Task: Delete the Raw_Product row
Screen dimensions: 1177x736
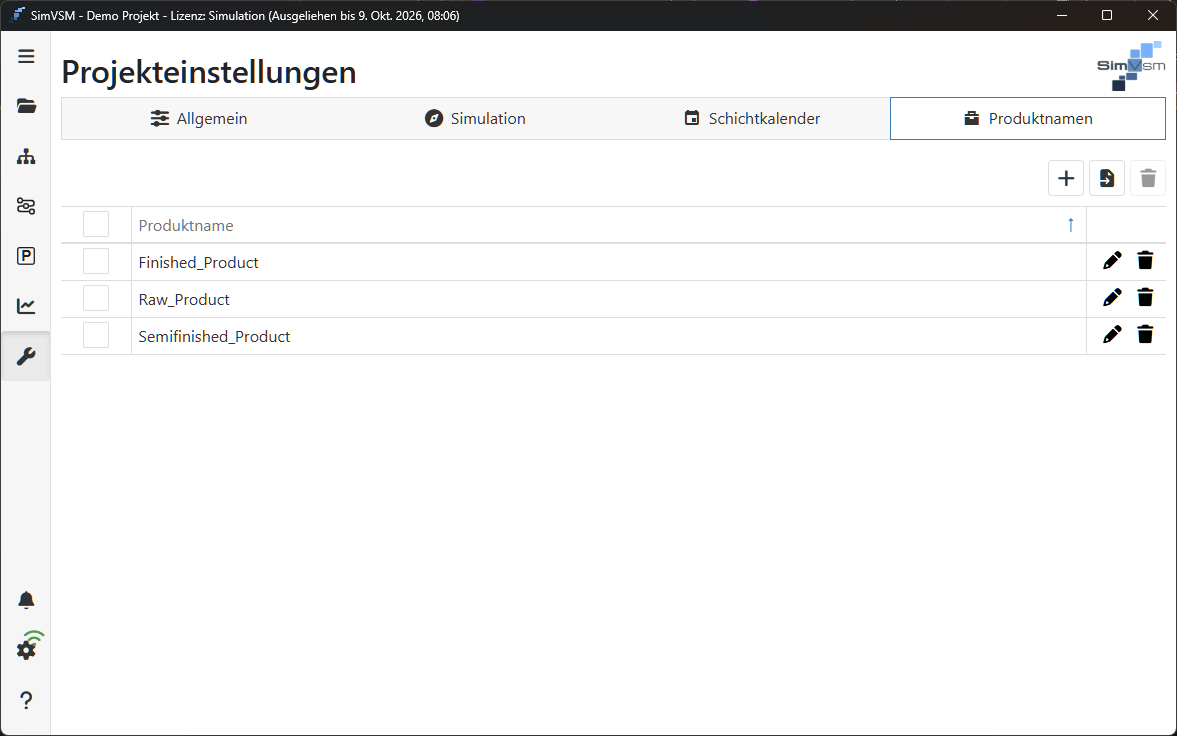Action: 1145,297
